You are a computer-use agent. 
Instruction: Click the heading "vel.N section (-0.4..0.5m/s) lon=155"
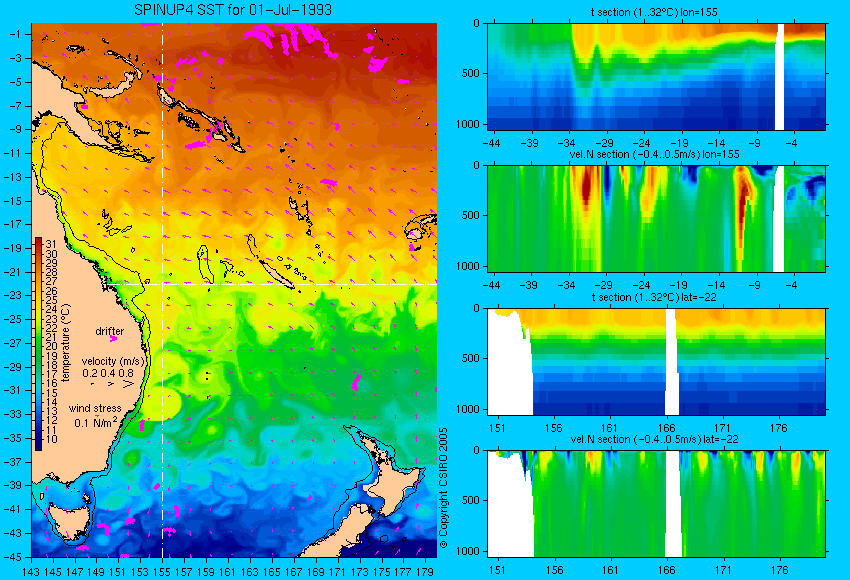(654, 154)
